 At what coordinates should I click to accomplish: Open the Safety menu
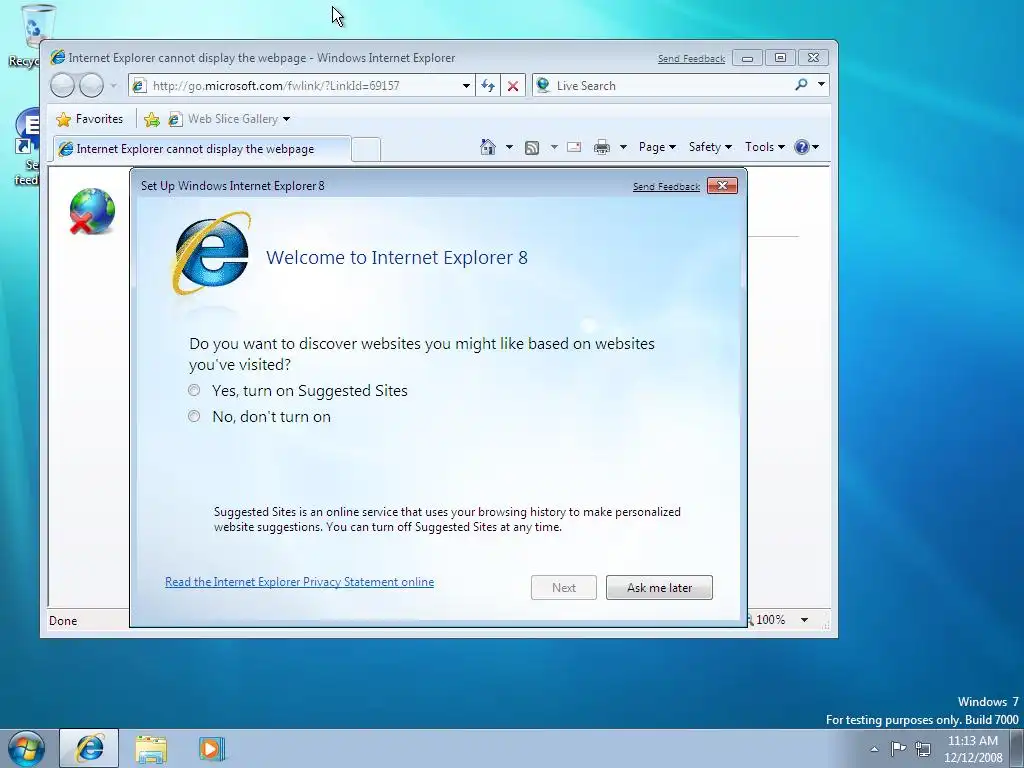(711, 147)
